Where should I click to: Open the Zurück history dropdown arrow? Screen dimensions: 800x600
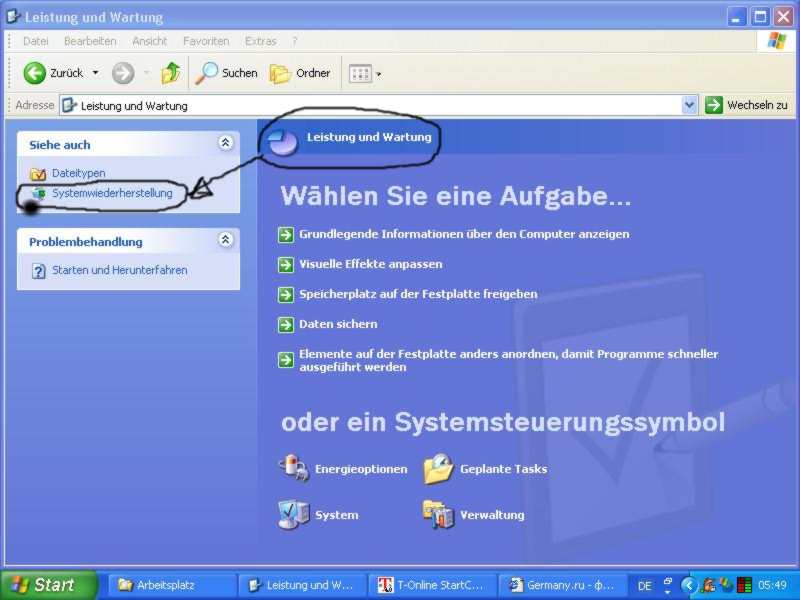coord(95,73)
